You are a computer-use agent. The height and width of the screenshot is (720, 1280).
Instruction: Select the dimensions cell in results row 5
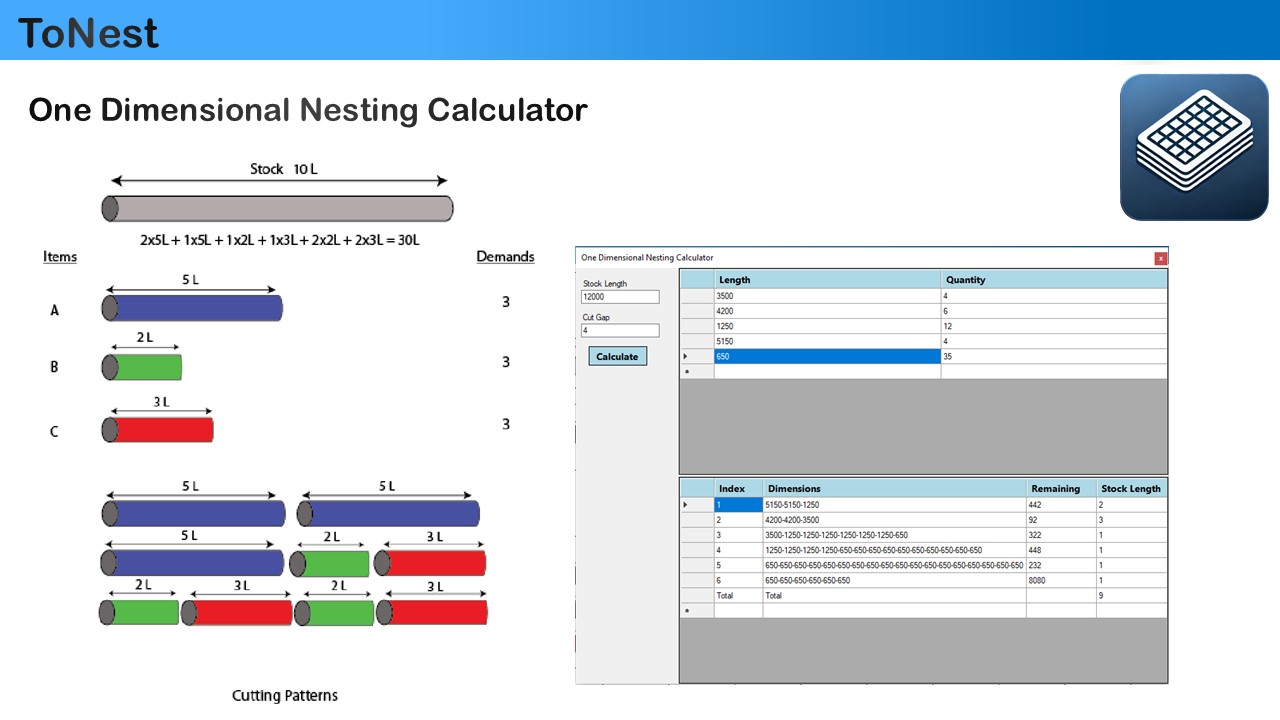(x=894, y=565)
